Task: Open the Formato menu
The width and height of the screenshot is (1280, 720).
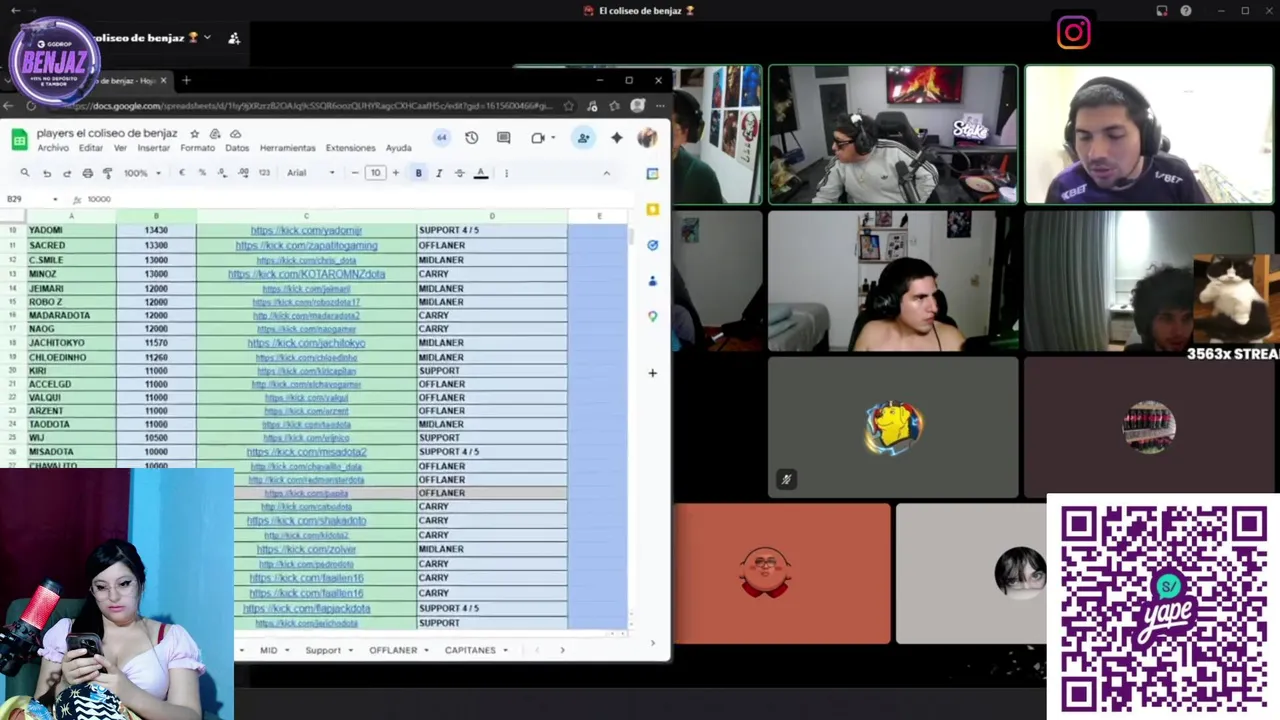Action: [198, 148]
